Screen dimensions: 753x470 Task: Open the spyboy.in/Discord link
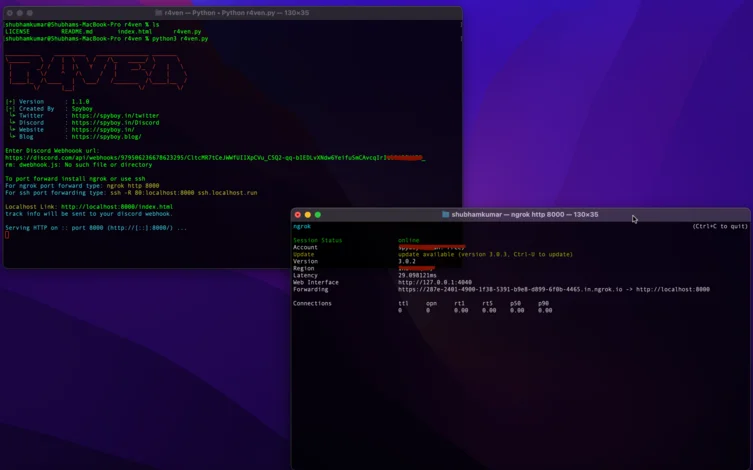pos(115,123)
